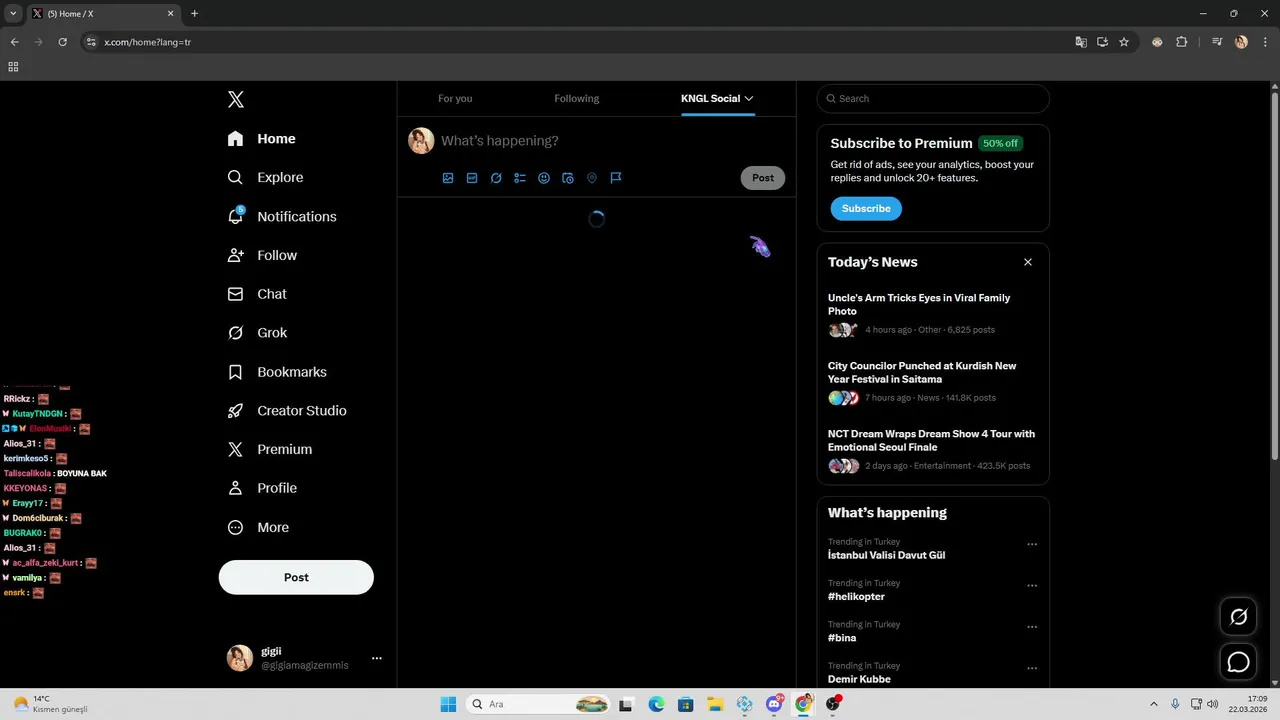Open the Bookmarks page
Viewport: 1280px width, 720px height.
coord(278,372)
